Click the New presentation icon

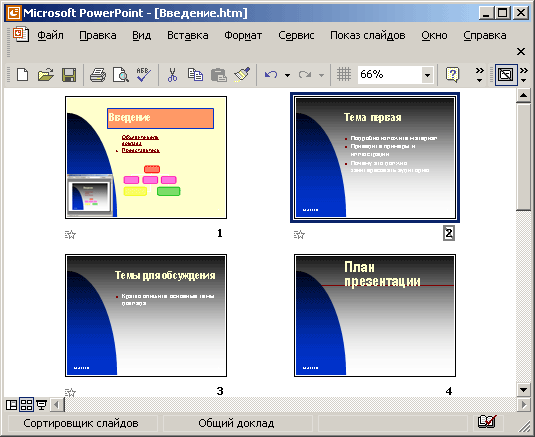23,75
